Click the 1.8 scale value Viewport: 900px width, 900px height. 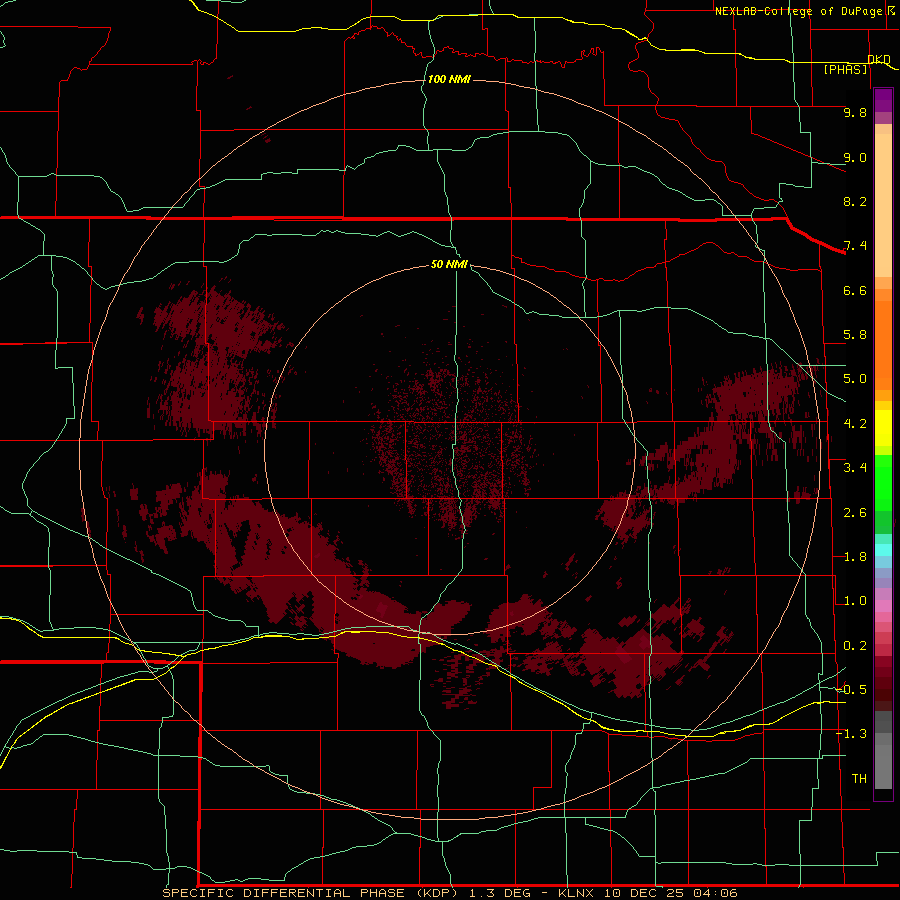click(x=855, y=557)
